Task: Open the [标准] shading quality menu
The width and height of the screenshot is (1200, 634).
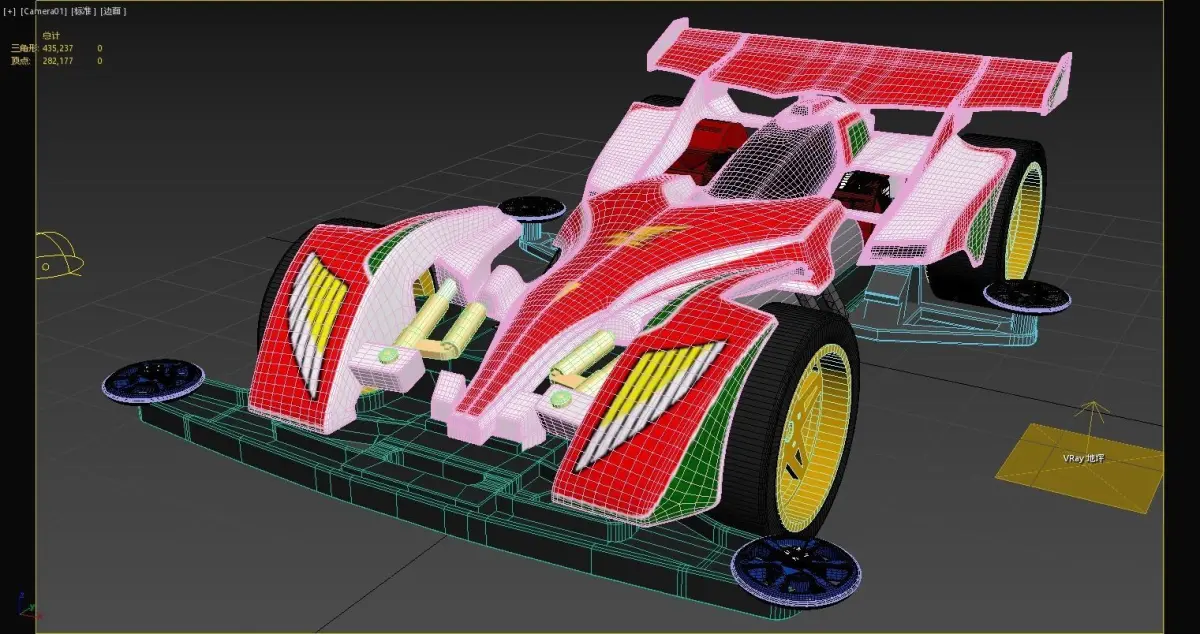Action: tap(82, 11)
